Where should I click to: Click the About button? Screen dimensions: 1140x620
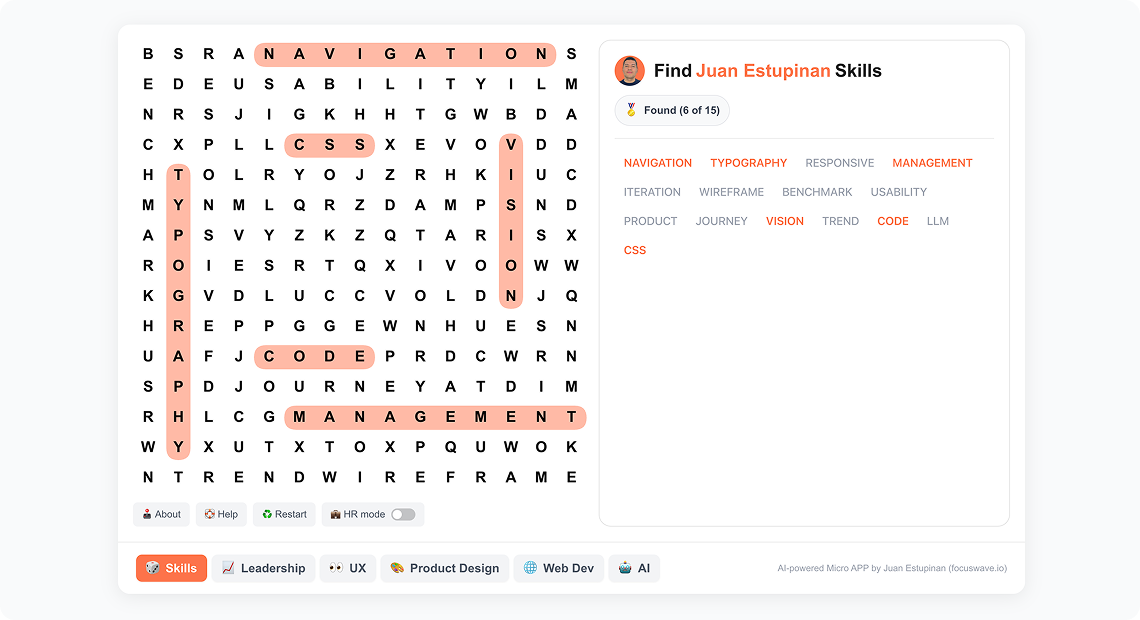161,514
